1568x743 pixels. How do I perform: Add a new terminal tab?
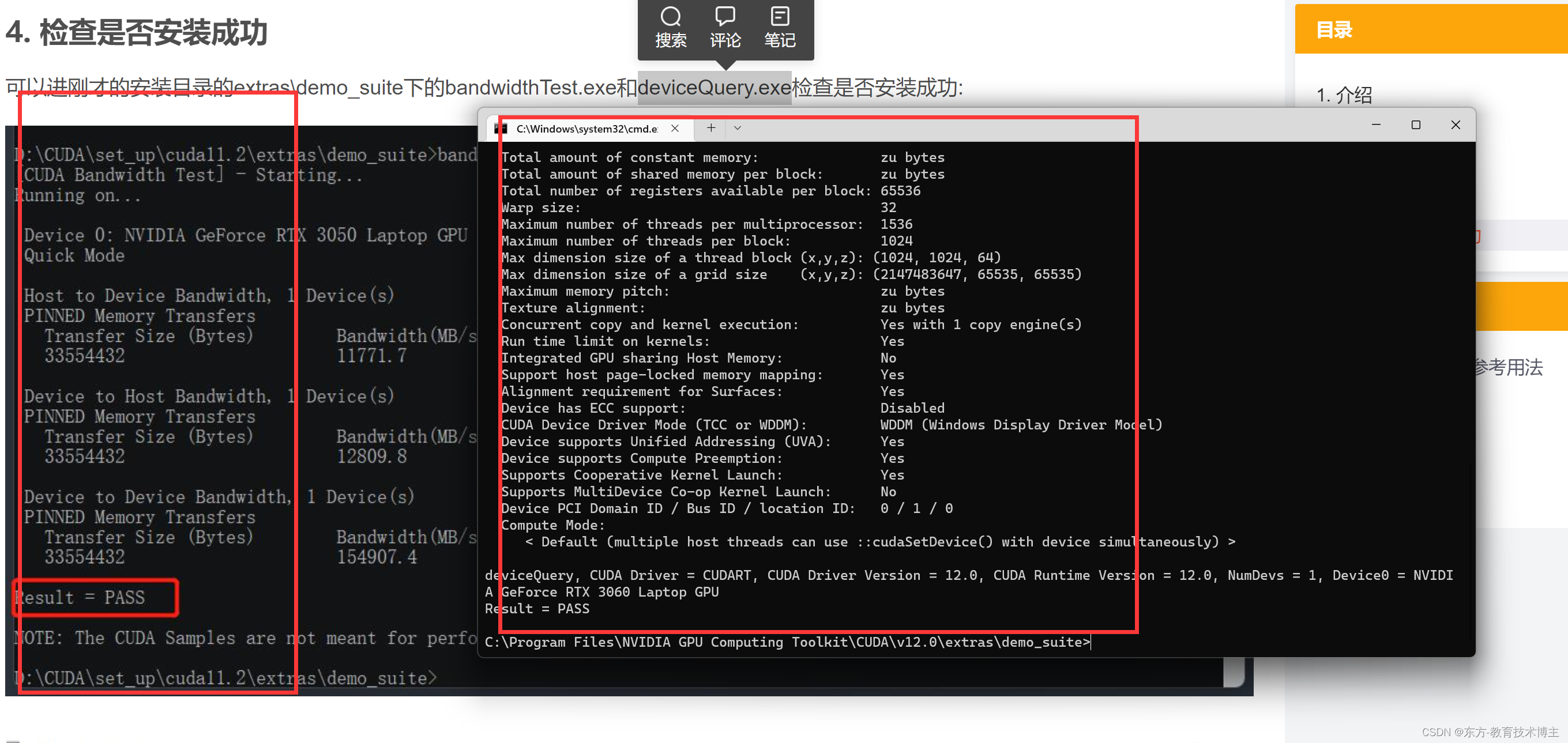point(711,128)
